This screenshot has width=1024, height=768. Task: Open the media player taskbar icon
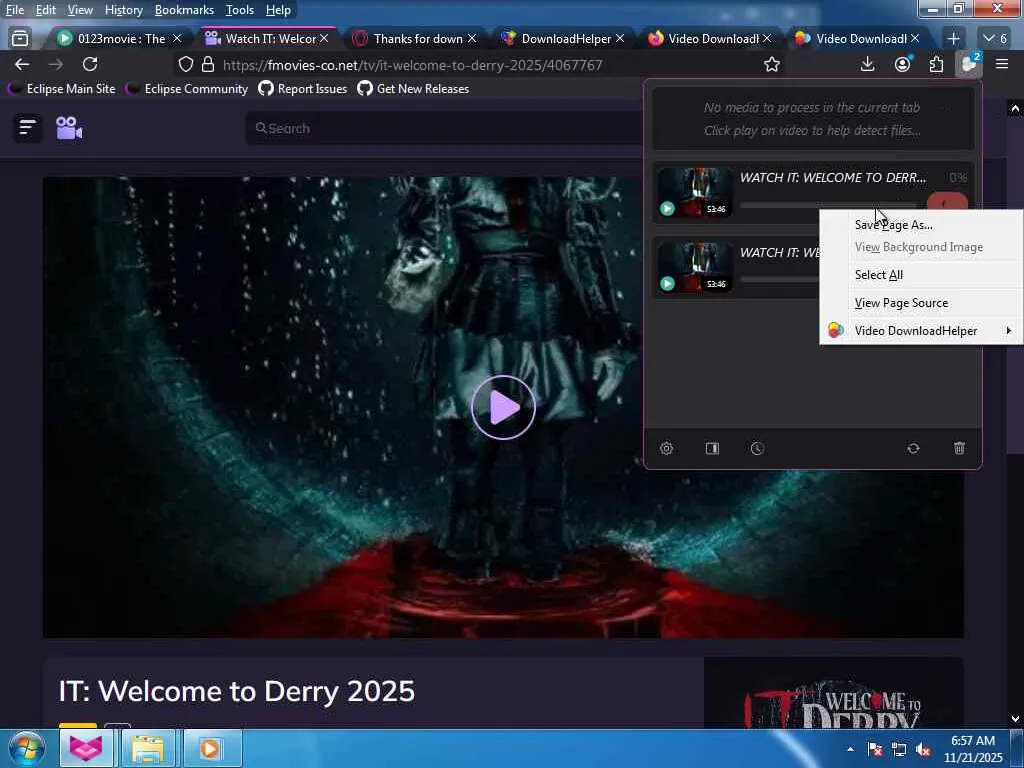(x=210, y=748)
